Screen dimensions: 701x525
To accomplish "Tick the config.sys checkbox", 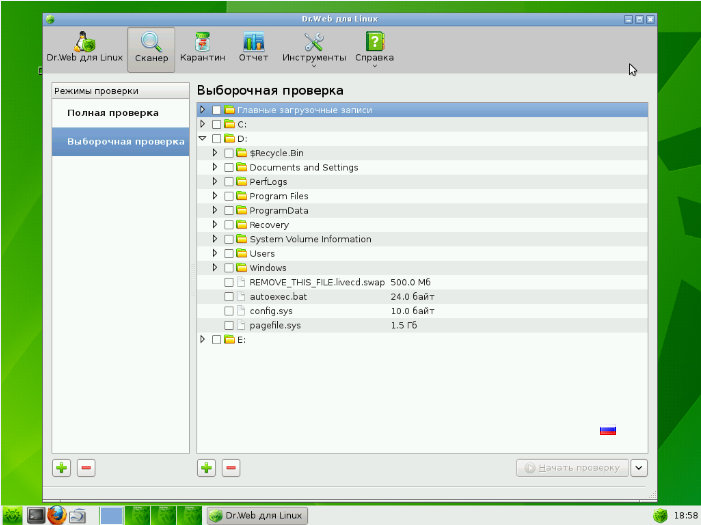I will coord(229,311).
